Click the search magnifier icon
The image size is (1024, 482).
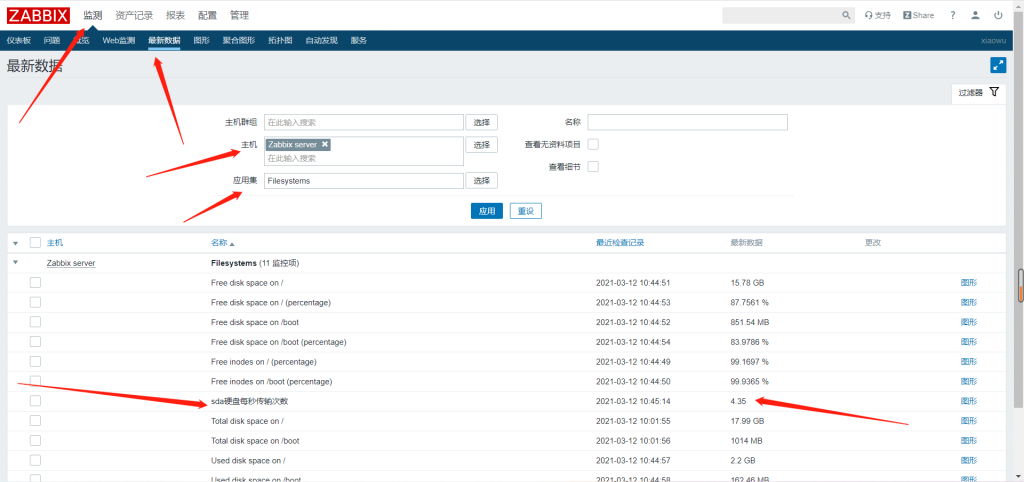coord(847,15)
